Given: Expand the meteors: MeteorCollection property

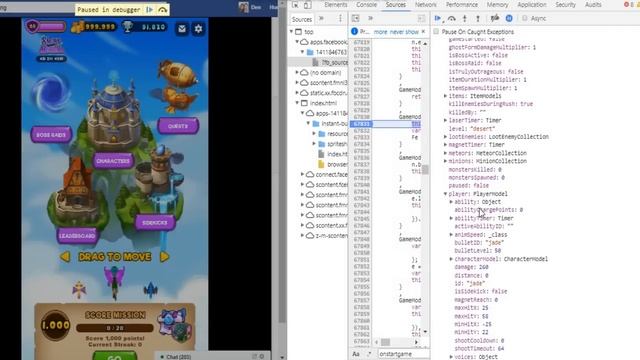Looking at the screenshot, I should pos(445,153).
